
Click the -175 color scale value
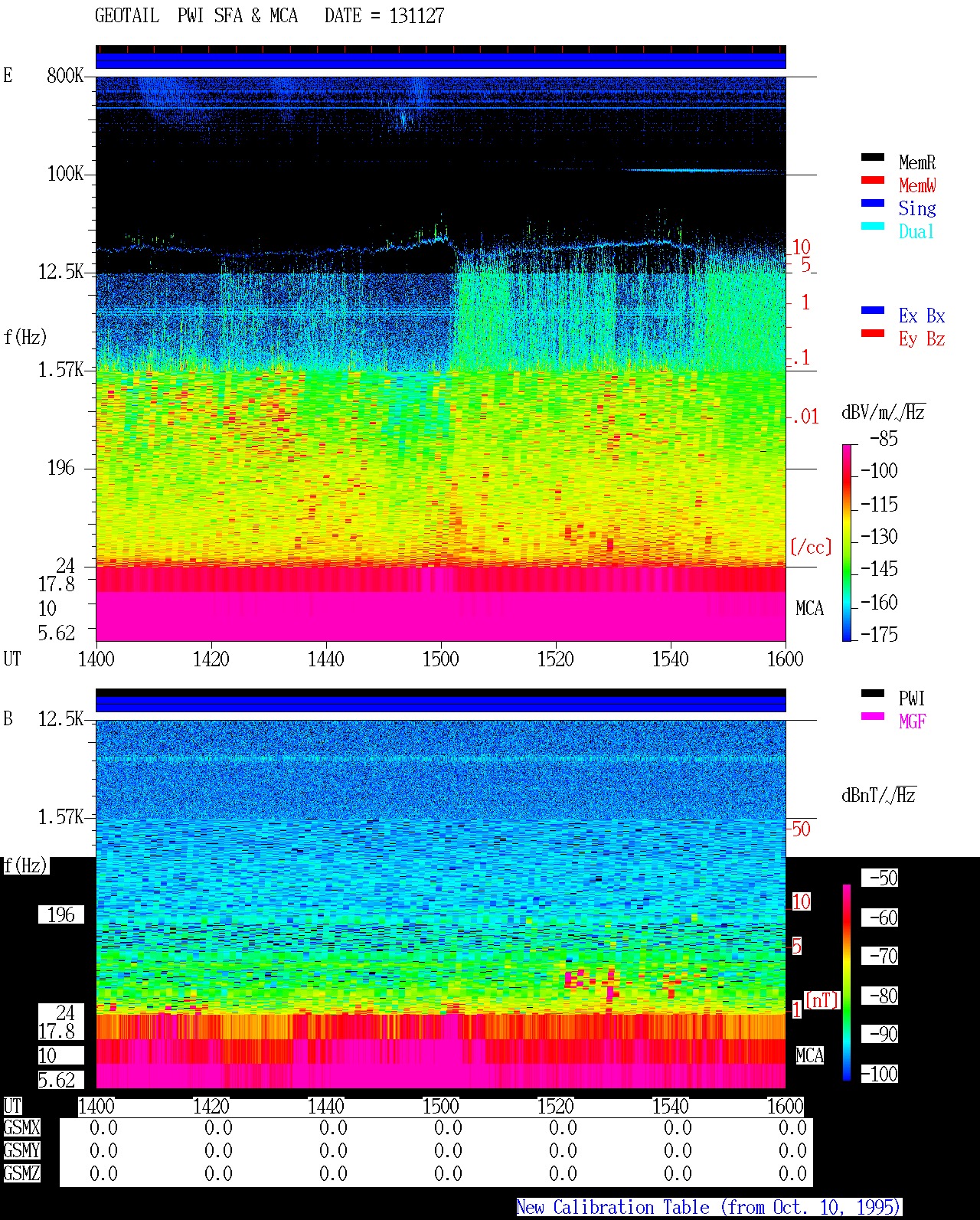[879, 634]
